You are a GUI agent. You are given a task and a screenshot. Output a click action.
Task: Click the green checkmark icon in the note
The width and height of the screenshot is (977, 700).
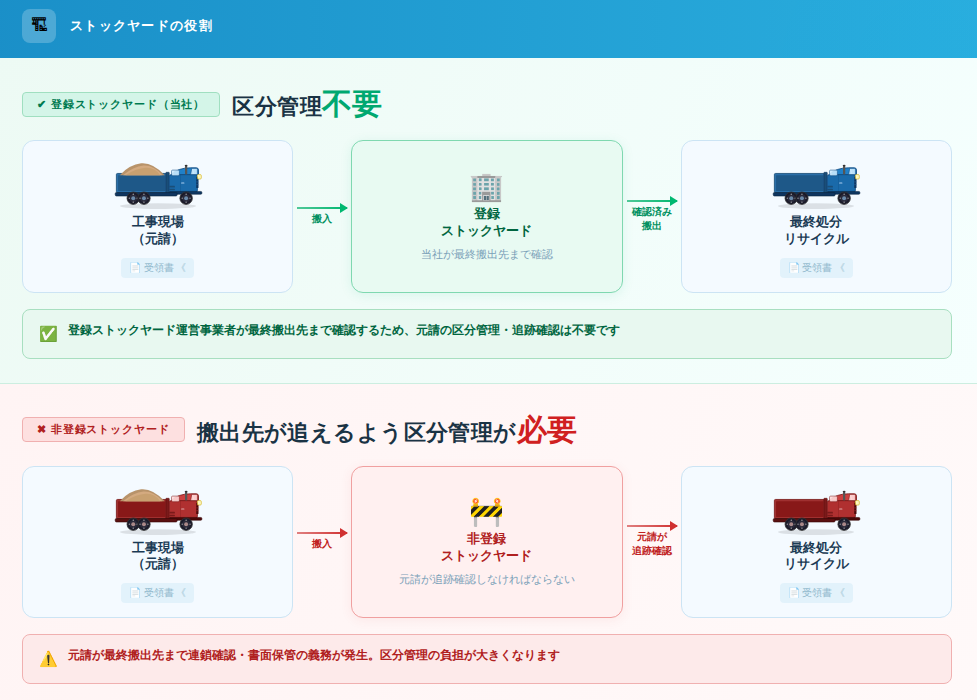pos(48,333)
